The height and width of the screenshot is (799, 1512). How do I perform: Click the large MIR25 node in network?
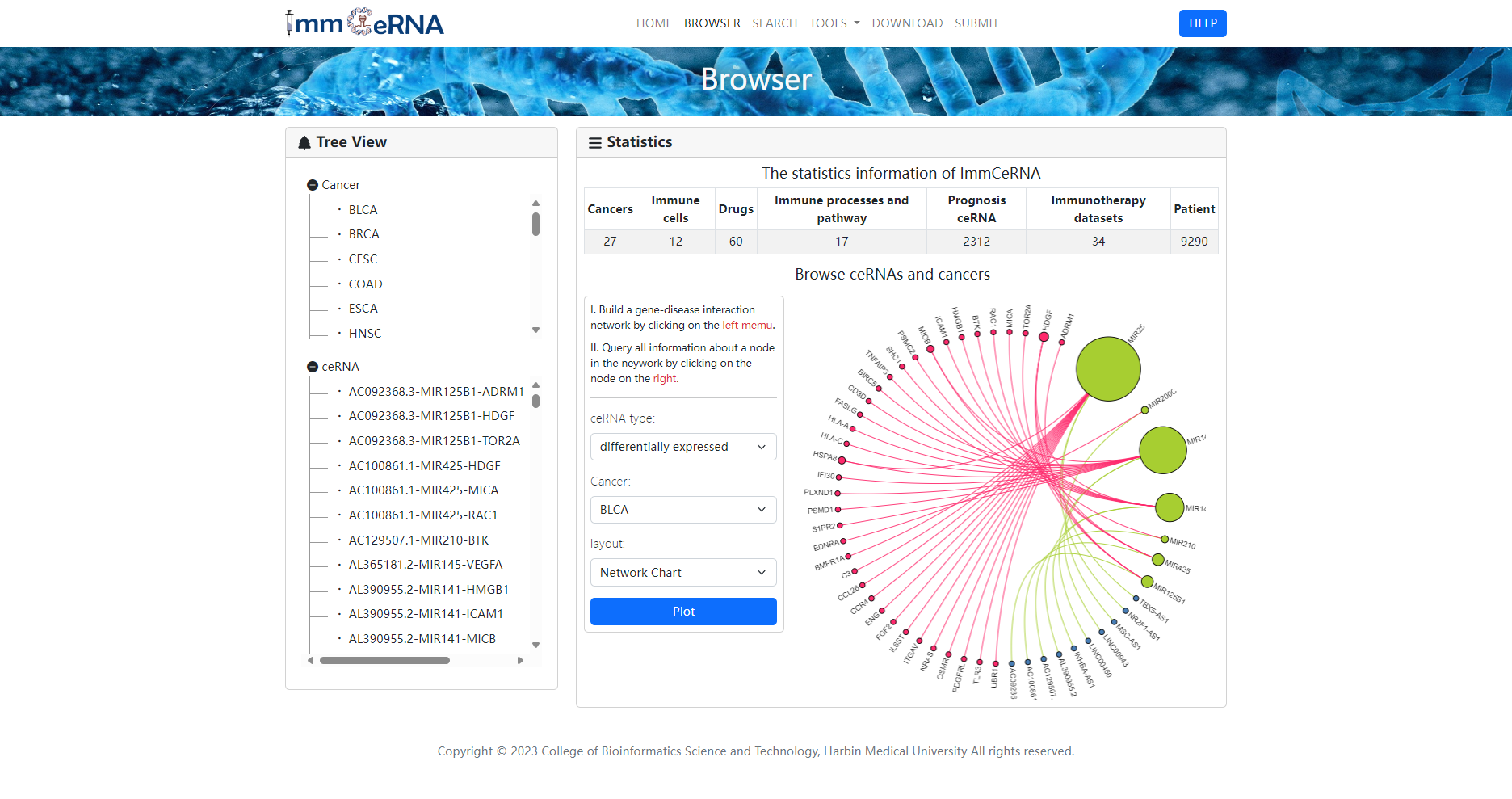coord(1108,368)
